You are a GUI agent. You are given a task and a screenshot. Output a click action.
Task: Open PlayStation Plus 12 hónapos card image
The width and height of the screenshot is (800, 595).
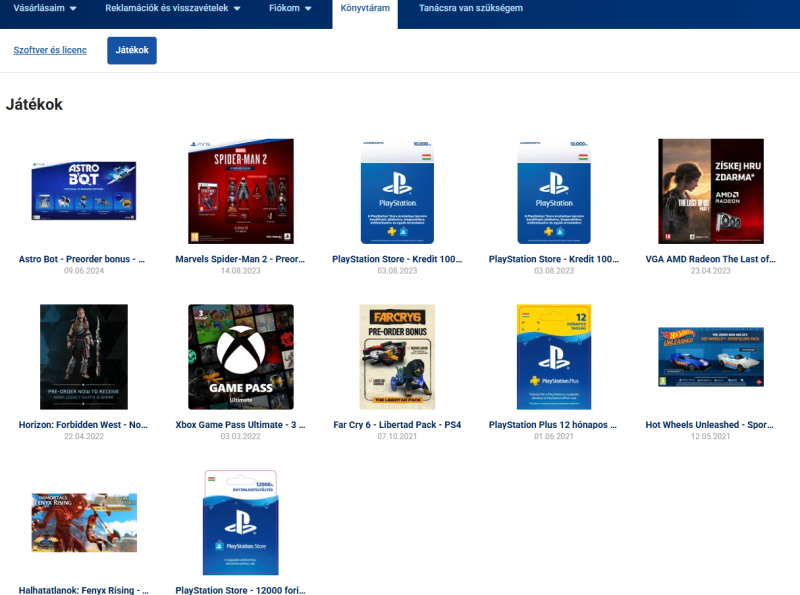554,357
